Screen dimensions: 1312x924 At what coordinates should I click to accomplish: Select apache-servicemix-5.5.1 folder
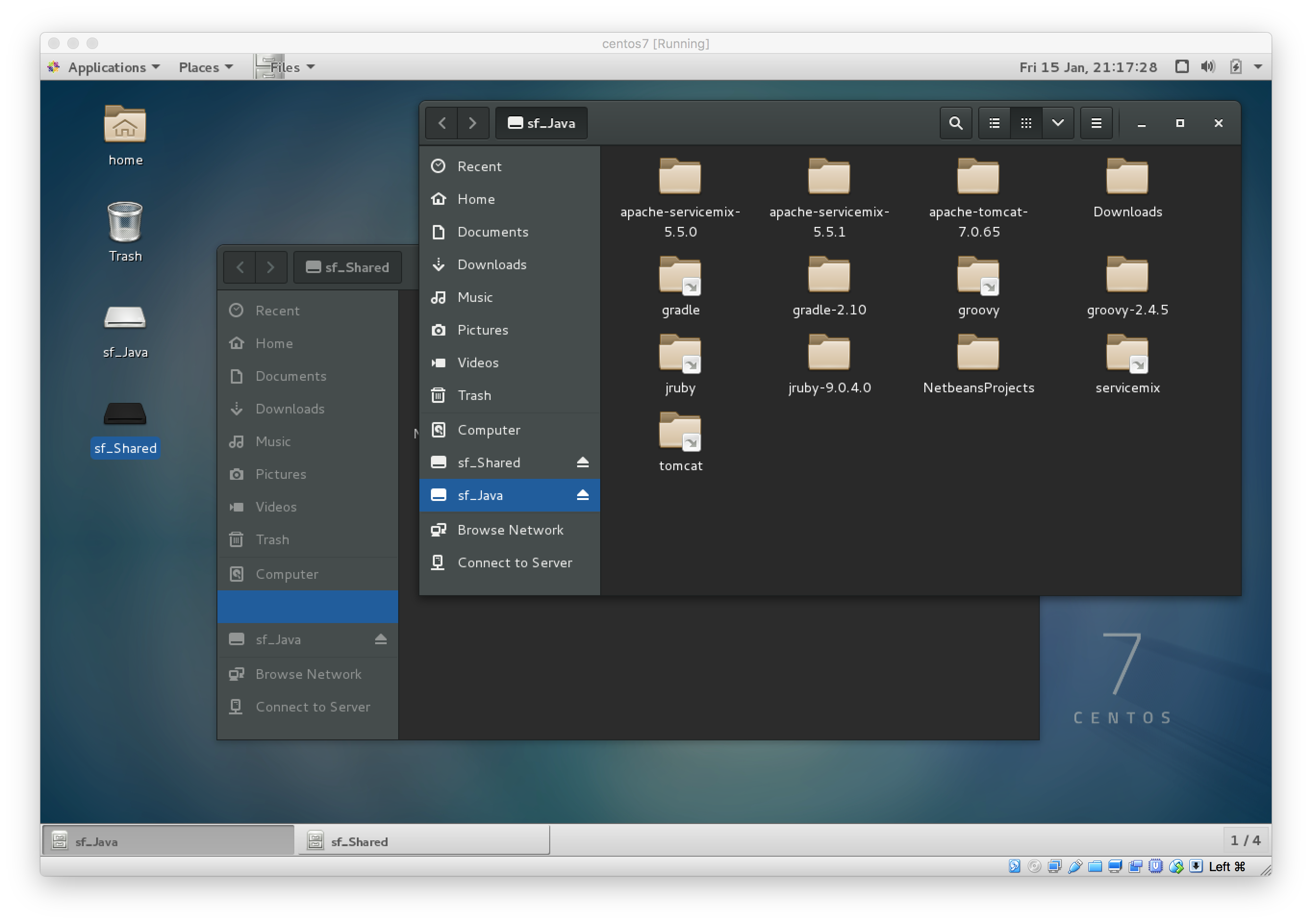(x=829, y=197)
